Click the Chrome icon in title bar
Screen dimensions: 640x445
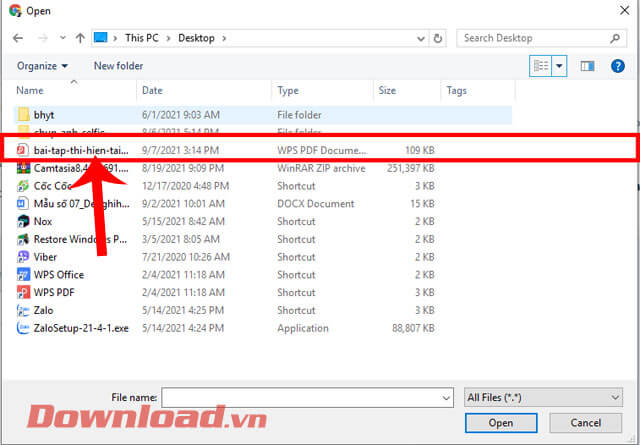[16, 11]
